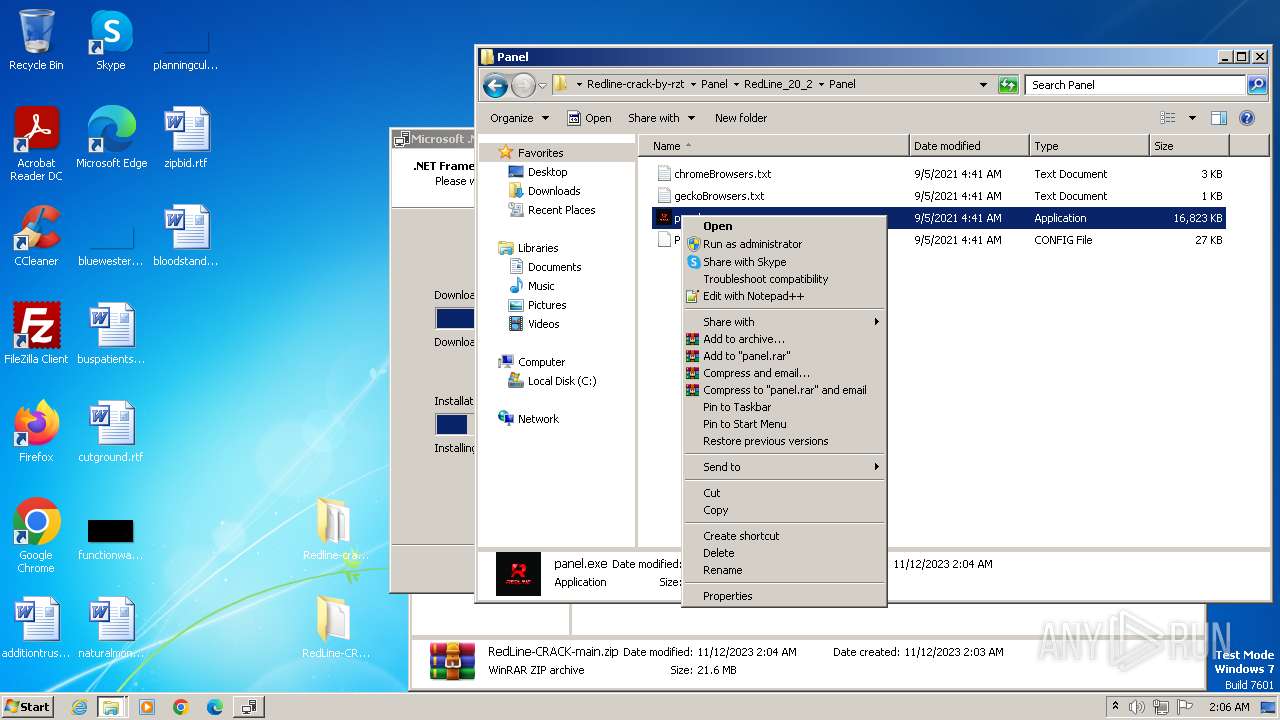Select Copy in context menu
The height and width of the screenshot is (720, 1280).
tap(783, 510)
